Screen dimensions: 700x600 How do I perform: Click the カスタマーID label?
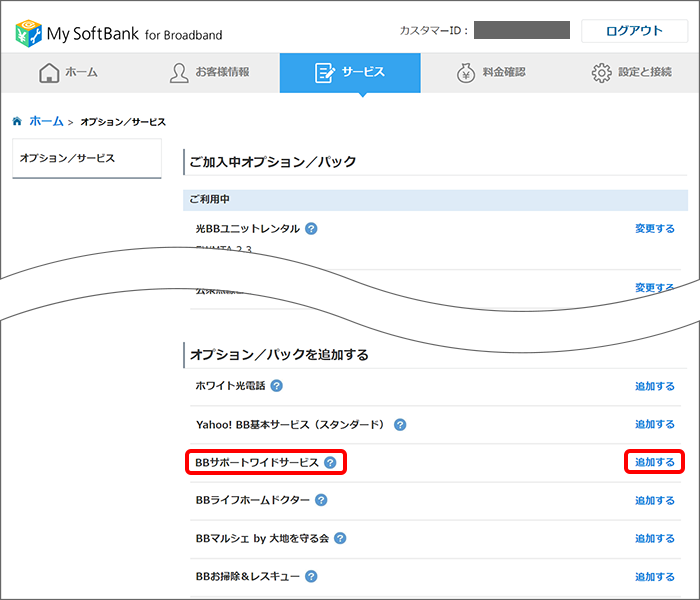tap(433, 31)
